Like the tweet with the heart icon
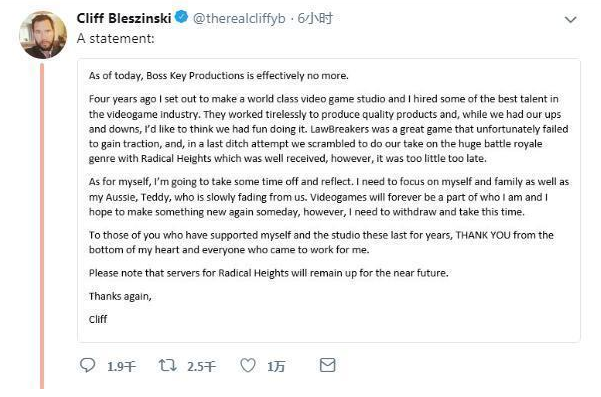Image resolution: width=601 pixels, height=397 pixels. click(x=248, y=366)
